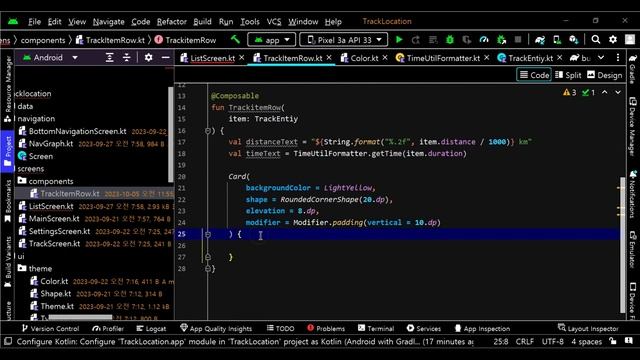
Task: Toggle the Project tool window button
Action: [7, 151]
